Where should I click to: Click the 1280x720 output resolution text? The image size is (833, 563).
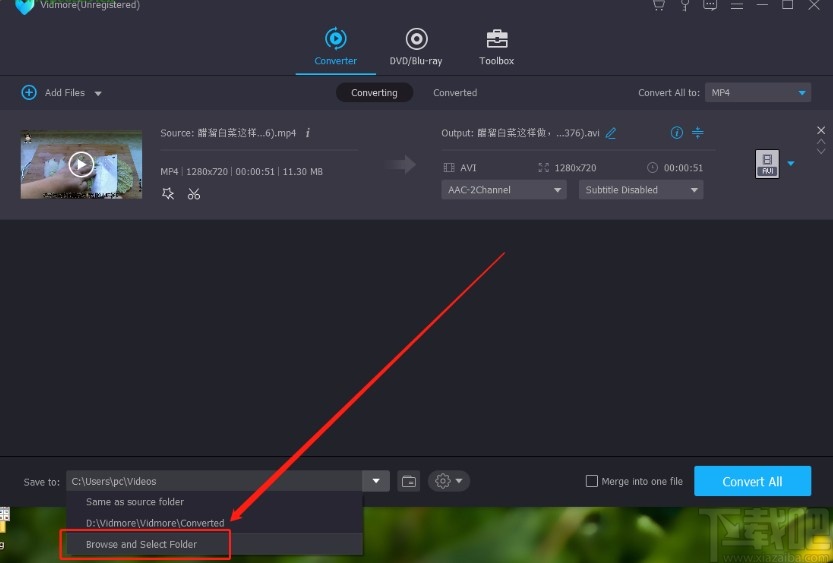click(575, 168)
